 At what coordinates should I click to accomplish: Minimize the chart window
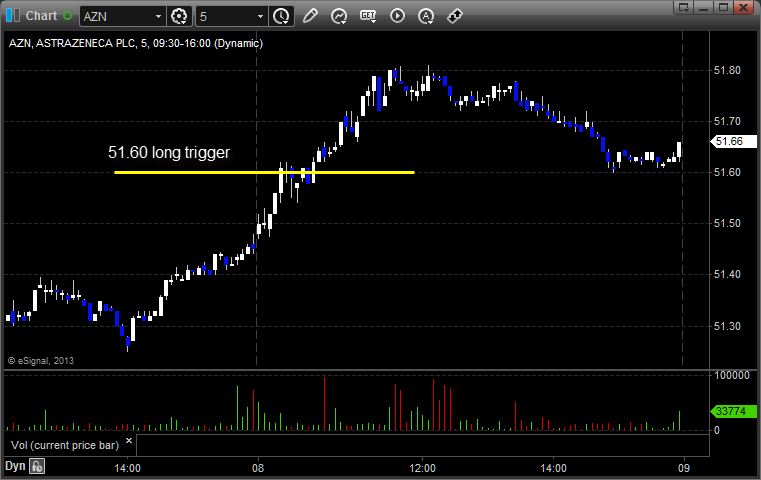pyautogui.click(x=704, y=7)
